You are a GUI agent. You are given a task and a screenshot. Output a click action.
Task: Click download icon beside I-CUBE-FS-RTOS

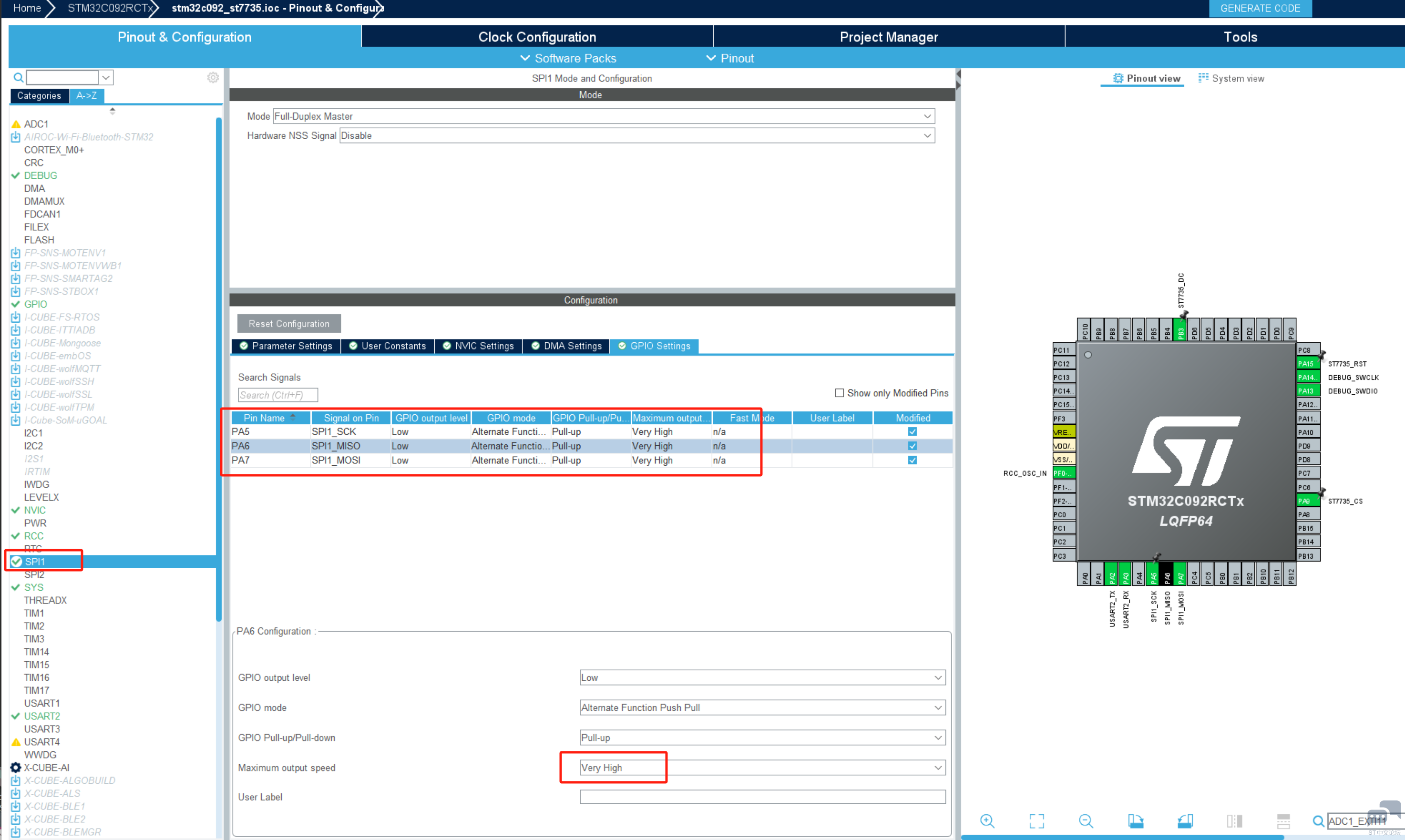16,318
